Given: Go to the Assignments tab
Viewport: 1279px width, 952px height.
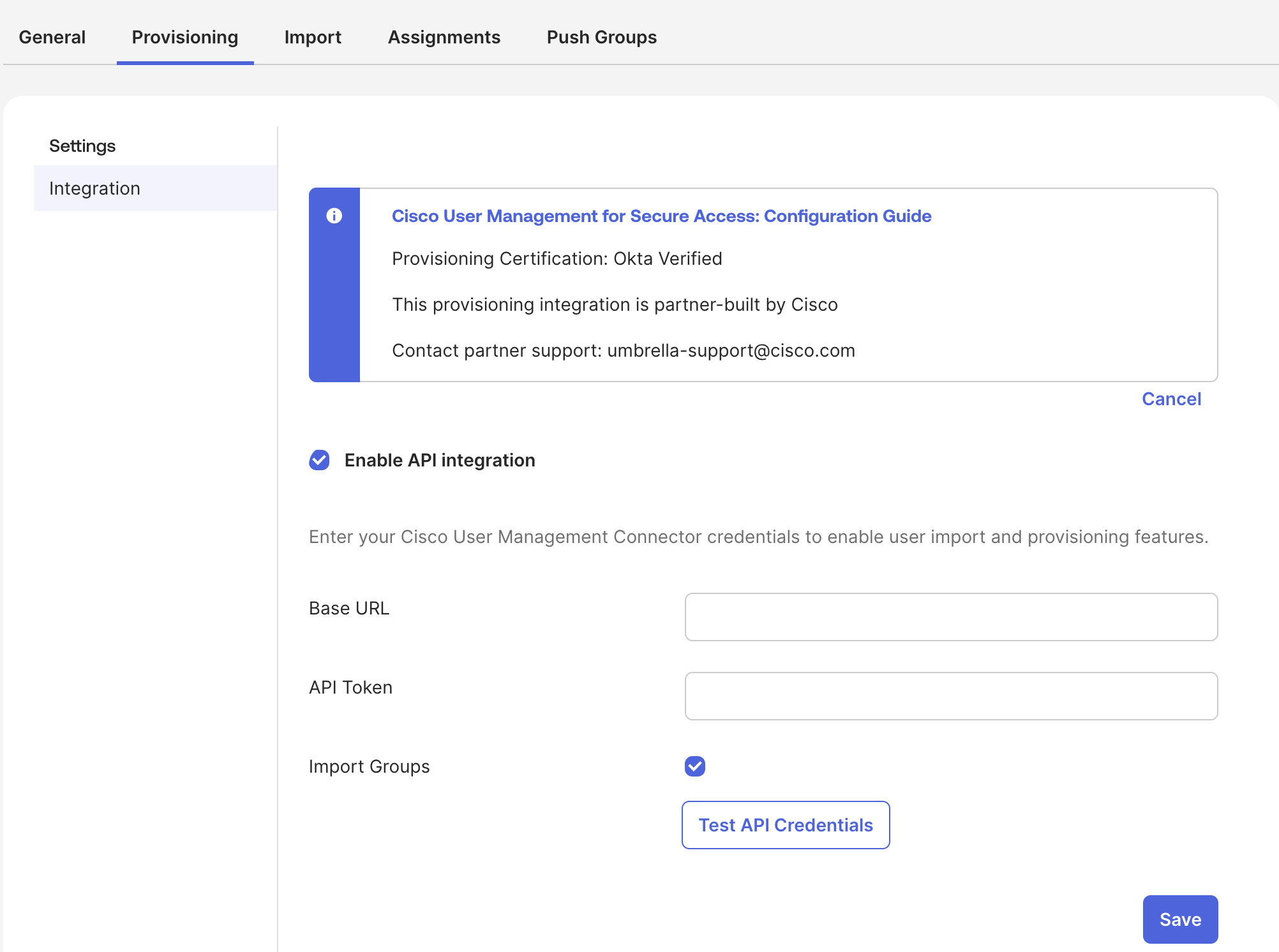Looking at the screenshot, I should tap(444, 37).
